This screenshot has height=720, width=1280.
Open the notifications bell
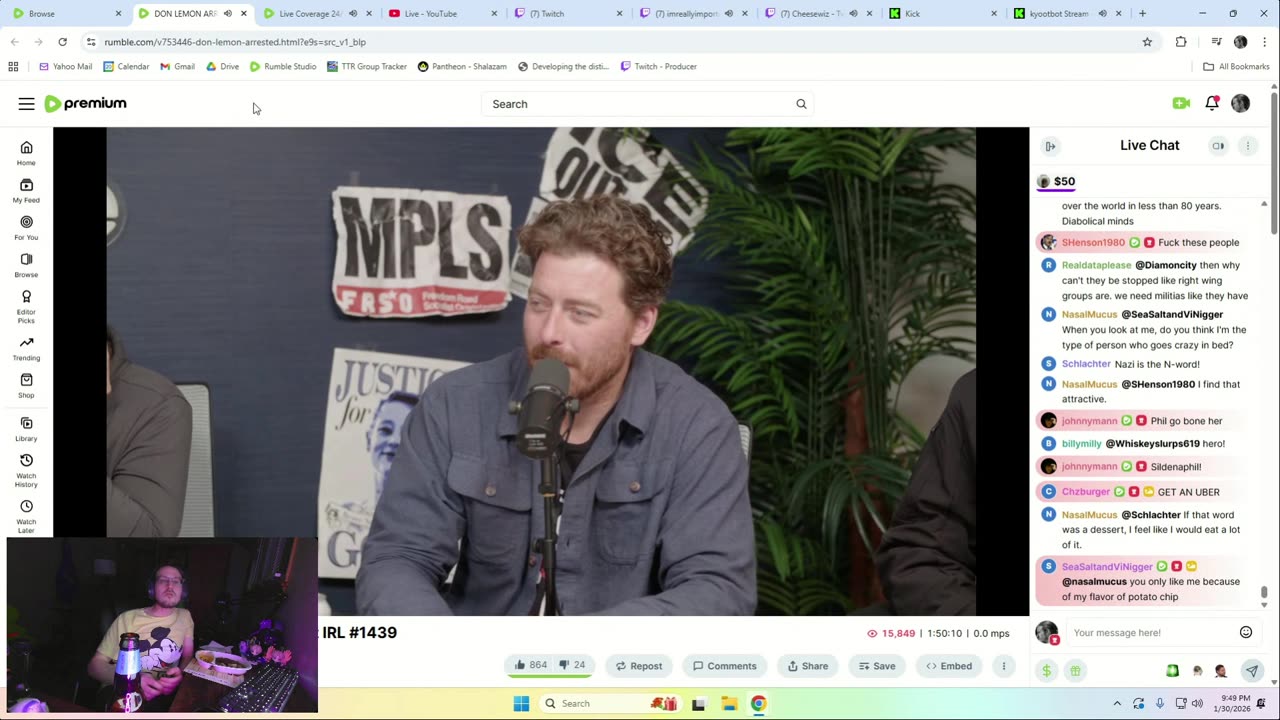pyautogui.click(x=1212, y=103)
